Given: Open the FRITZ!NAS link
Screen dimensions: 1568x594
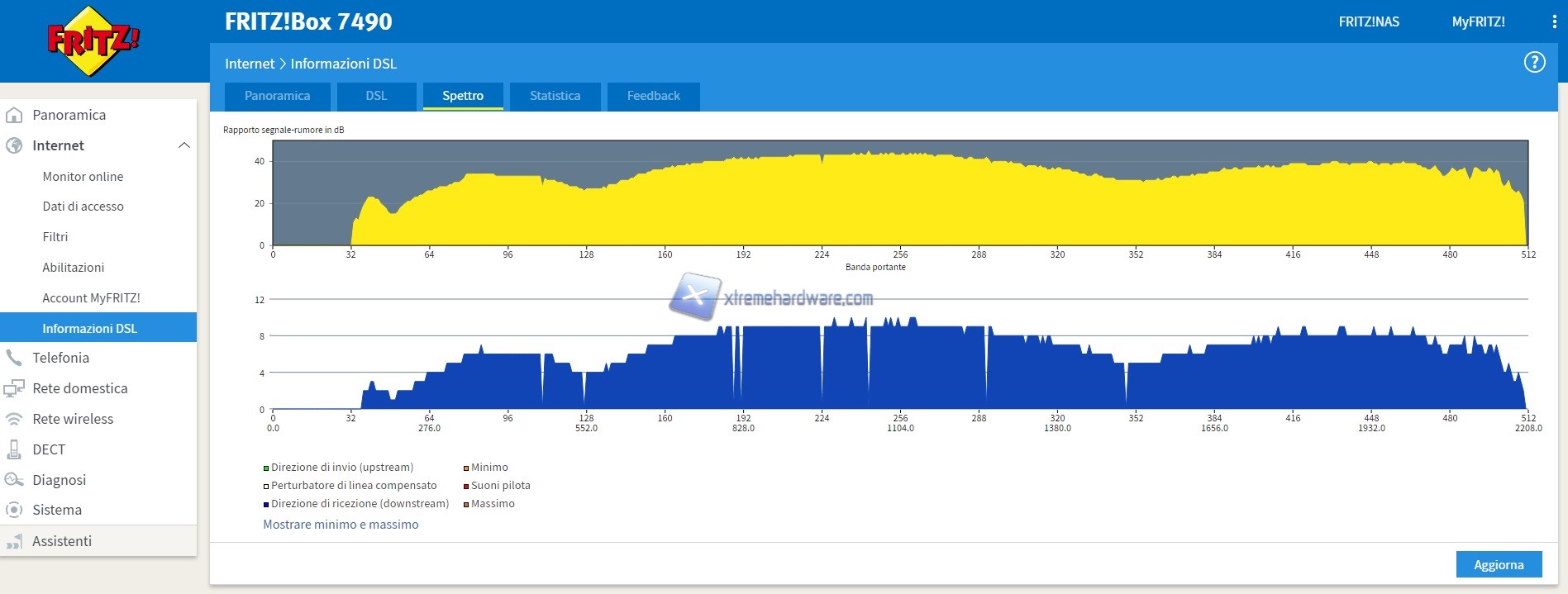Looking at the screenshot, I should [1369, 22].
